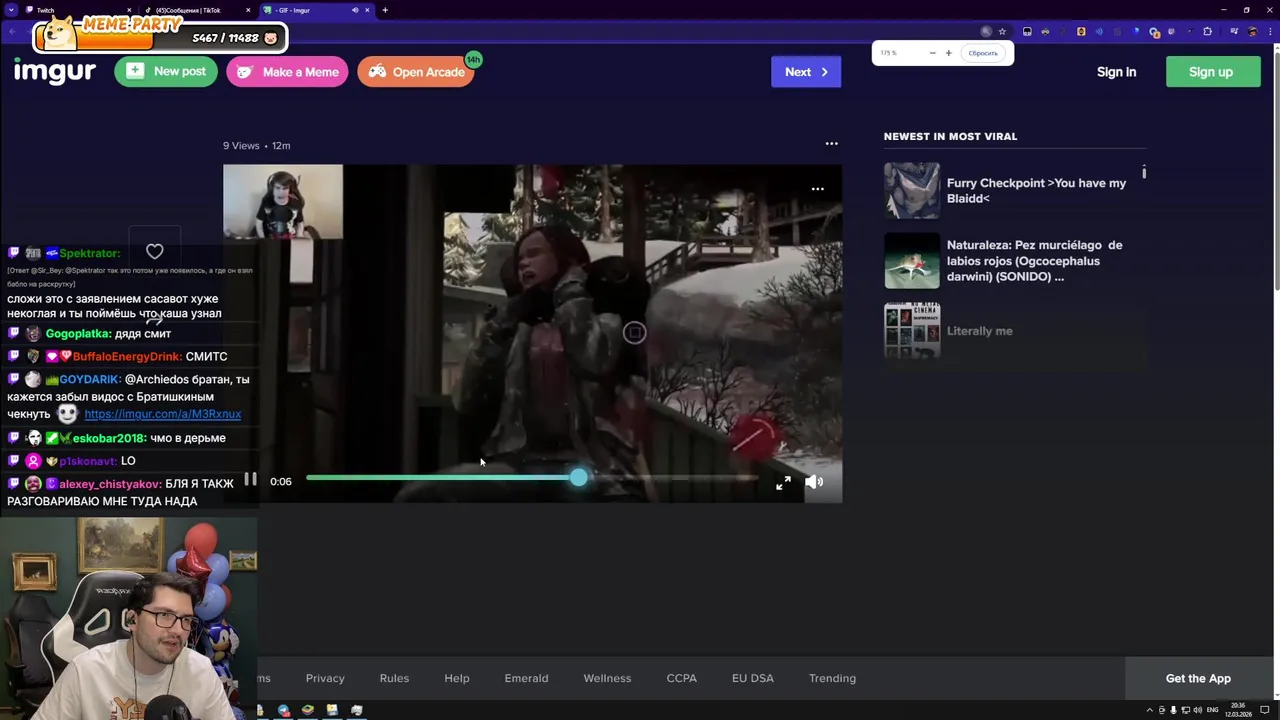The height and width of the screenshot is (720, 1280).
Task: Open the Naturaleza post thumbnail
Action: (912, 261)
